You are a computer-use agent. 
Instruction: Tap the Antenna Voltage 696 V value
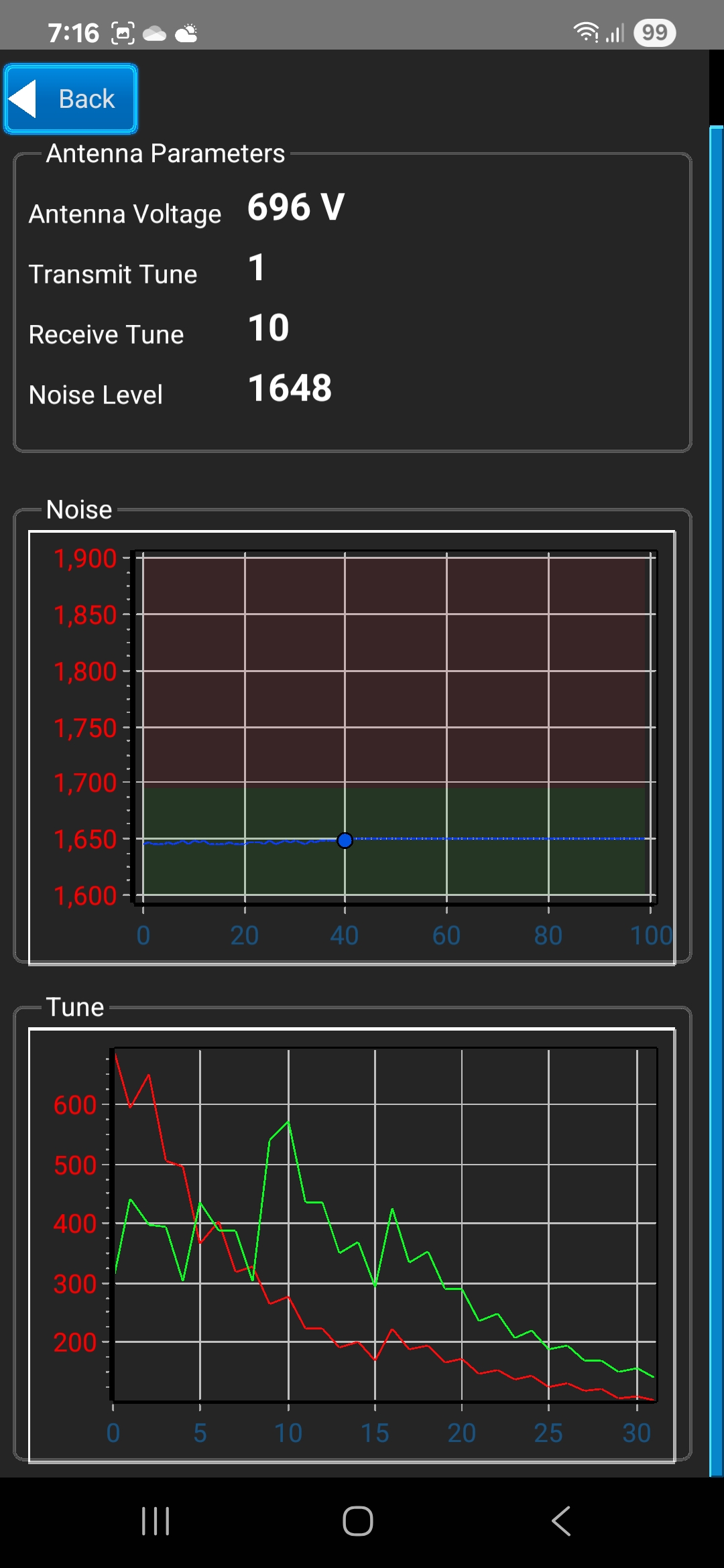pyautogui.click(x=296, y=207)
